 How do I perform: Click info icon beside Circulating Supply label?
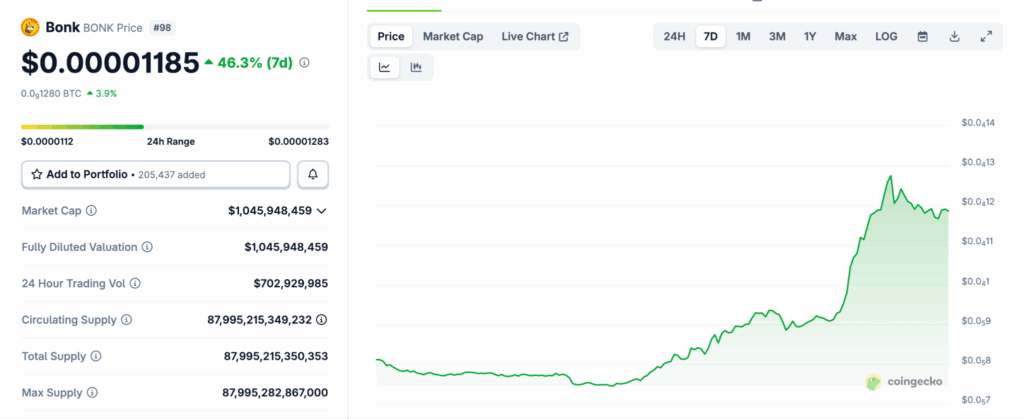coord(126,320)
